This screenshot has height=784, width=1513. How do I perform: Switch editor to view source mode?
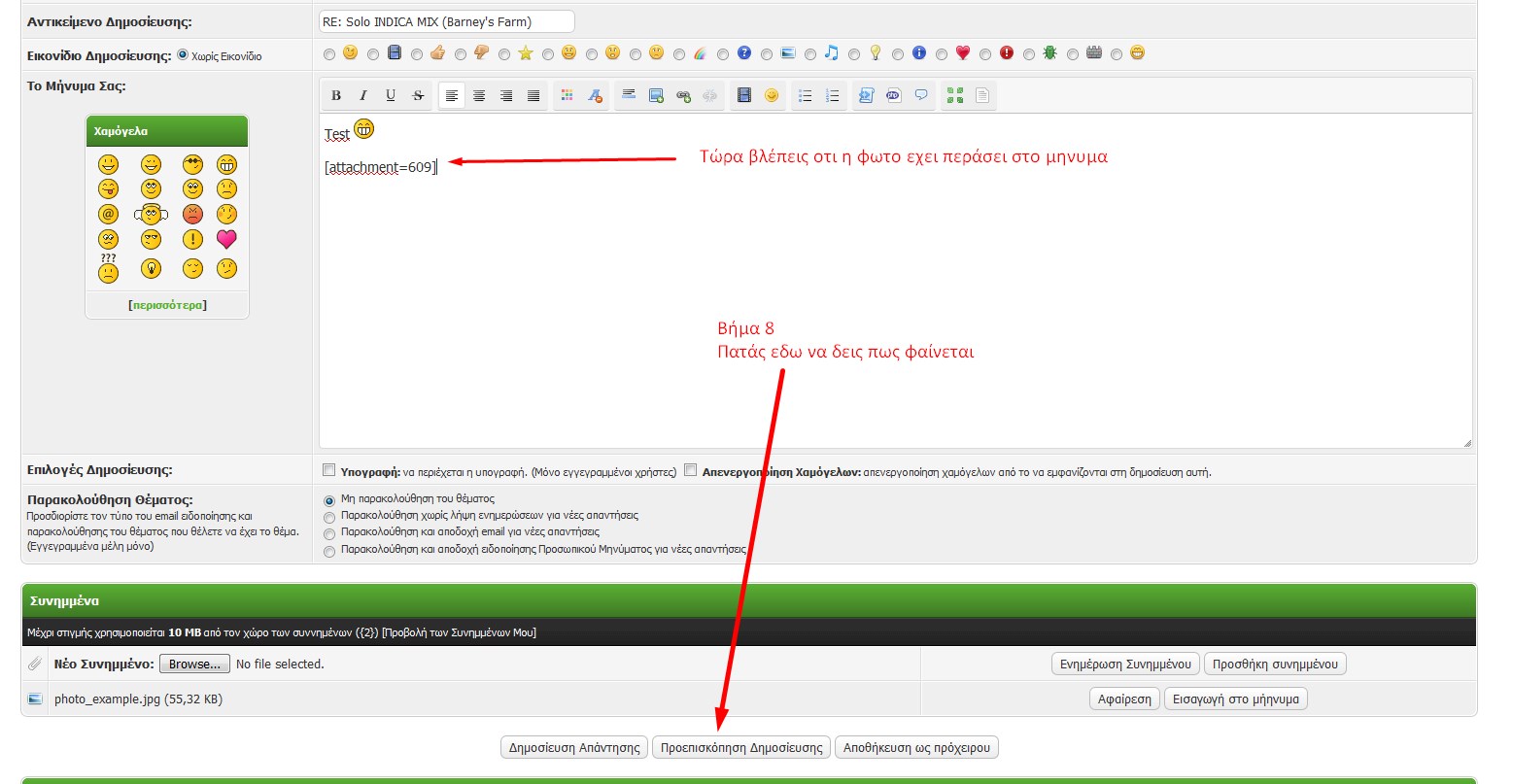(982, 95)
